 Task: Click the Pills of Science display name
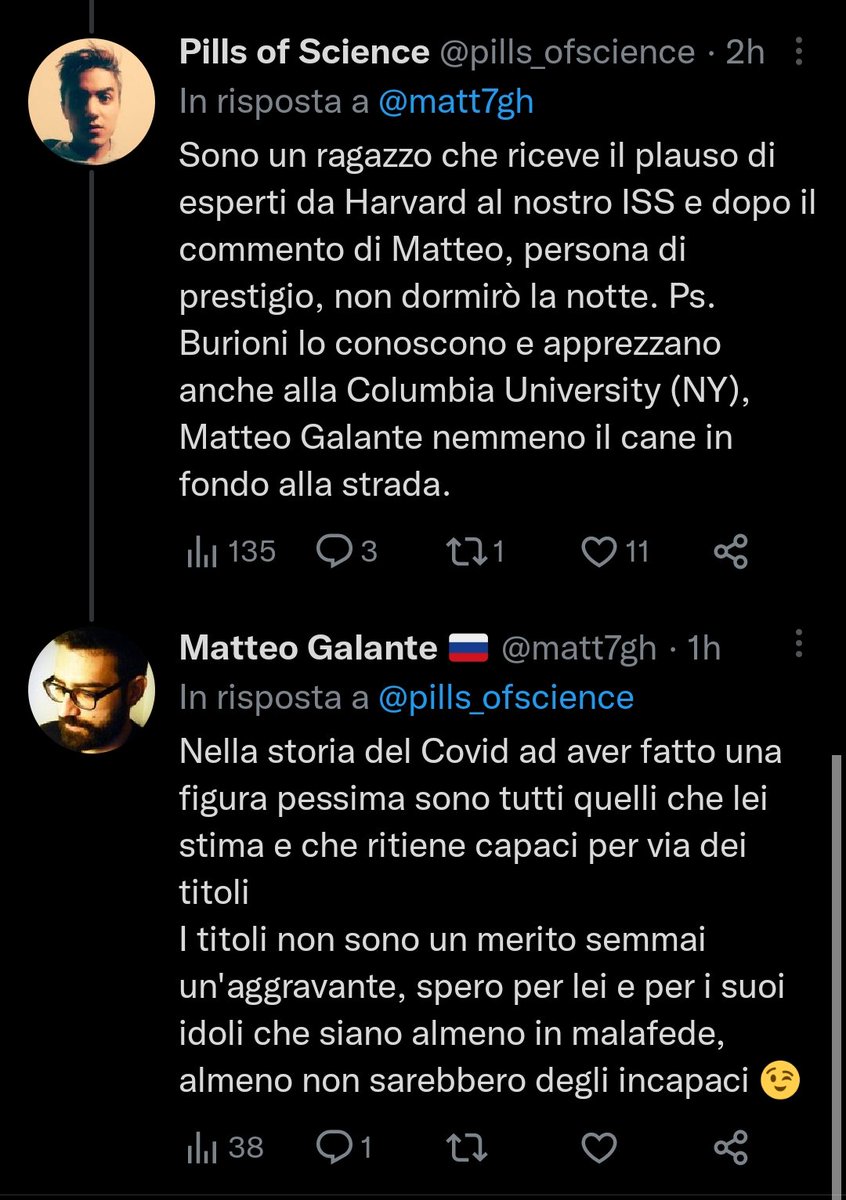(289, 52)
